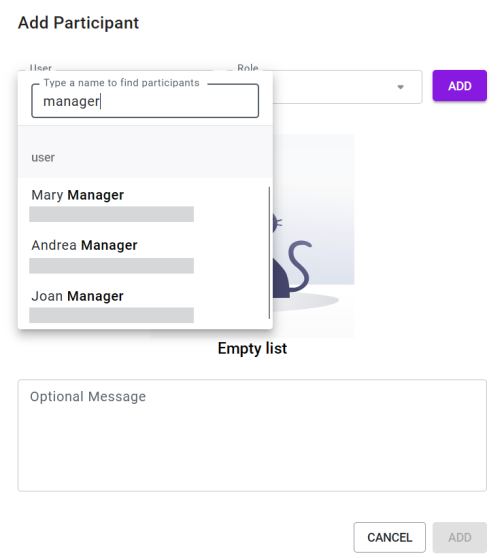The width and height of the screenshot is (504, 558).
Task: Click the cat's tail in the illustration
Action: point(300,265)
